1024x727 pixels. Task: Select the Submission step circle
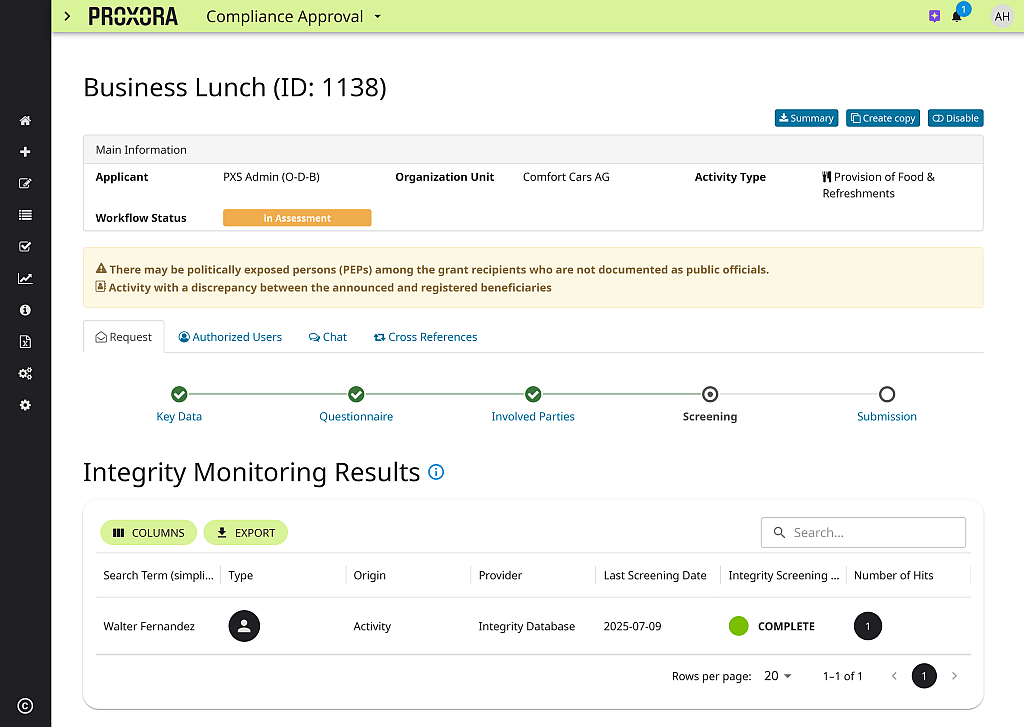[x=886, y=394]
